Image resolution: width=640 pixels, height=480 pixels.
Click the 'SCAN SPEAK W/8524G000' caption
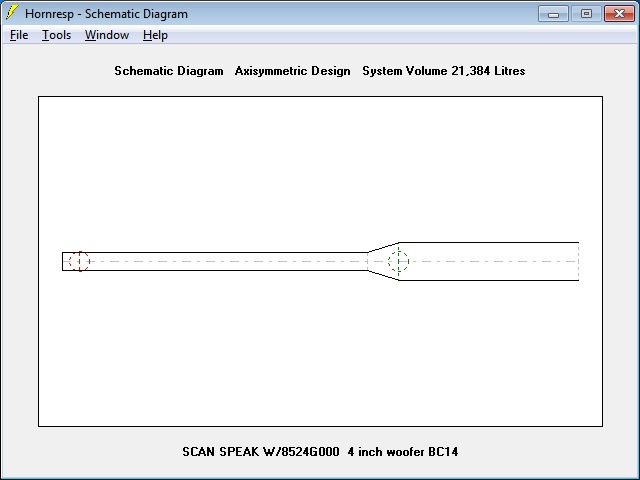pos(261,452)
